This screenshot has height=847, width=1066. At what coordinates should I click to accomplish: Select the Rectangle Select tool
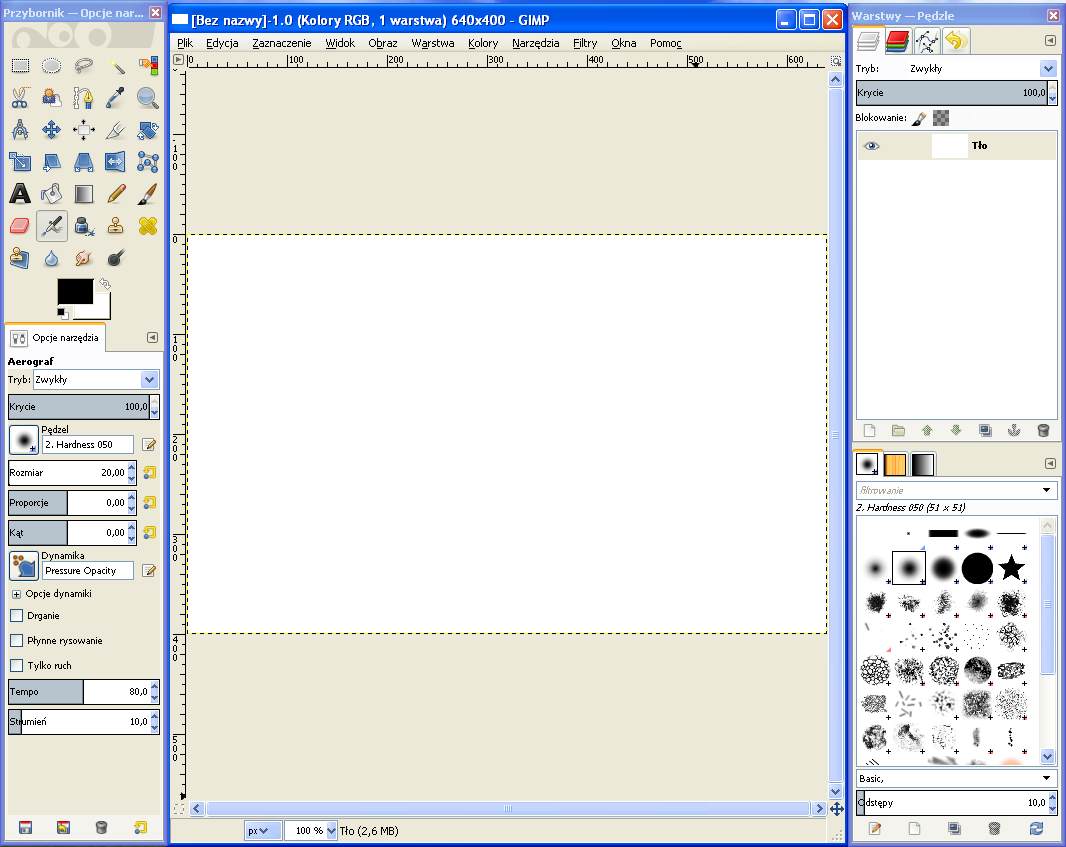pyautogui.click(x=20, y=66)
